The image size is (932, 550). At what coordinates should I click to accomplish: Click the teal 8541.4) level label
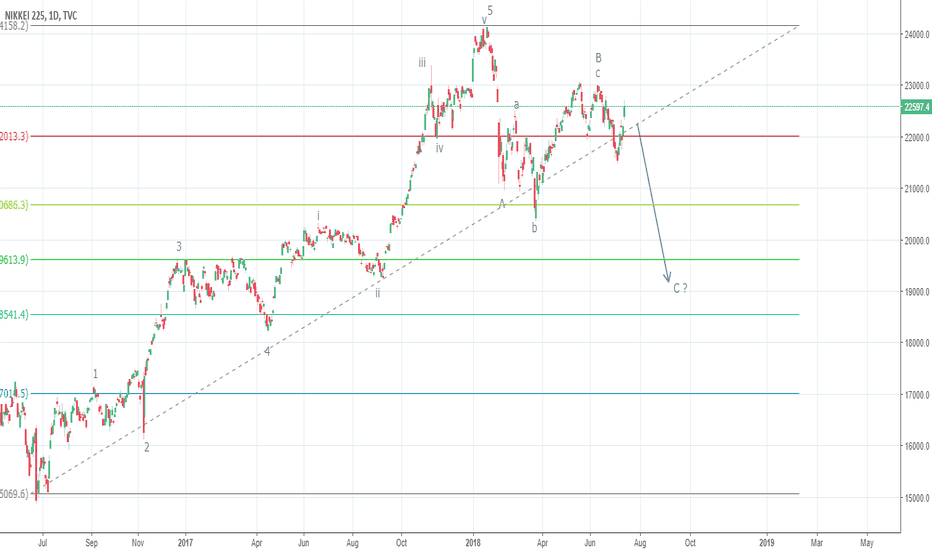(x=14, y=315)
